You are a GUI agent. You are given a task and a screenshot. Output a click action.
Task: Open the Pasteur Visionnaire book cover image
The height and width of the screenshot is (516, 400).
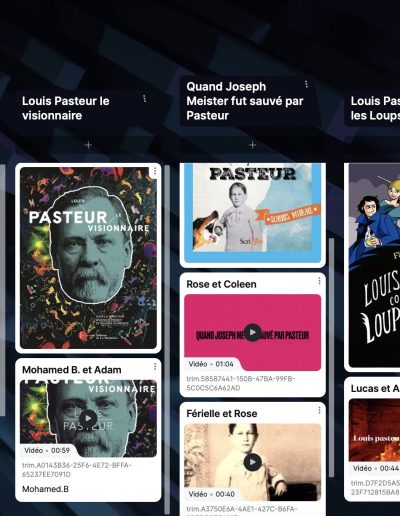coord(88,258)
